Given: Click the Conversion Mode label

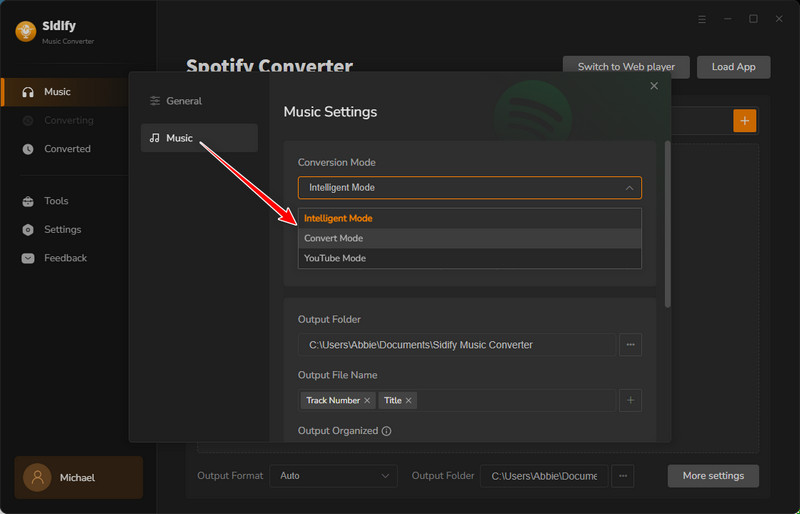Looking at the screenshot, I should coord(337,162).
